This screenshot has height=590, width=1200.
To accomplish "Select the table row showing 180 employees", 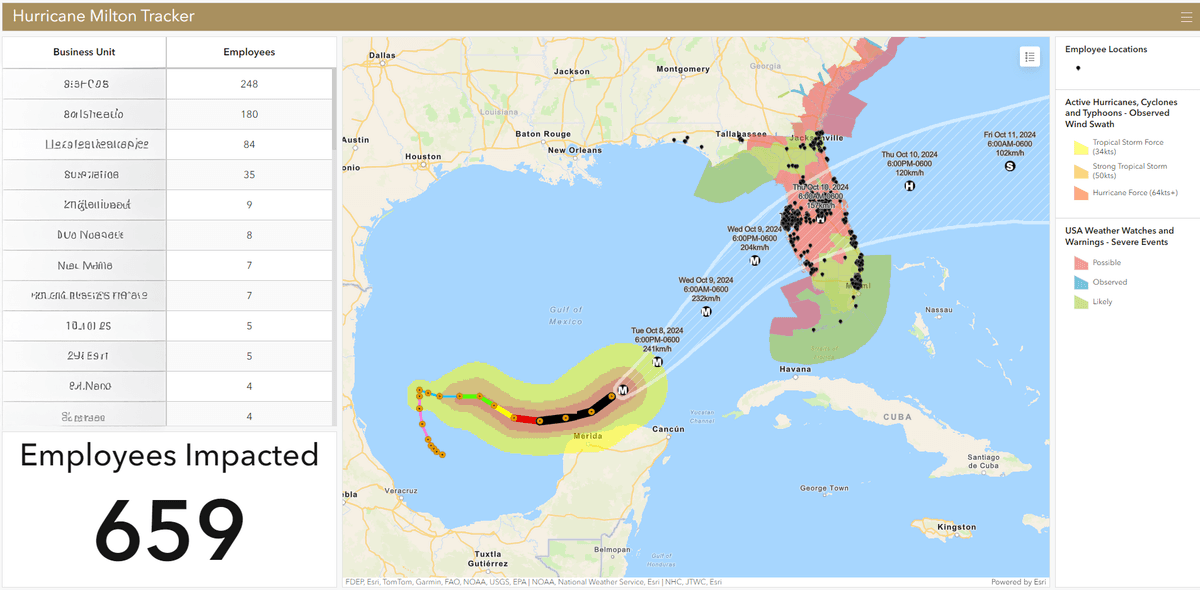I will pos(168,114).
